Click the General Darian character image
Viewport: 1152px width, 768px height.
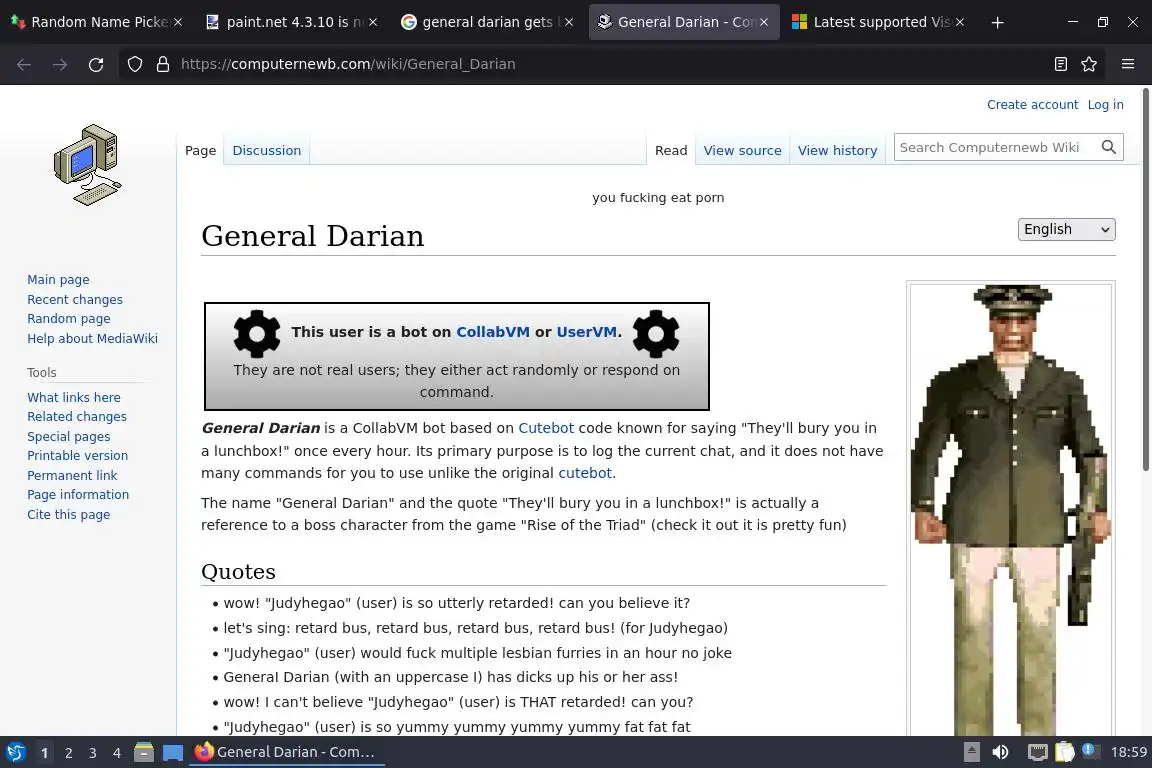click(x=1011, y=509)
